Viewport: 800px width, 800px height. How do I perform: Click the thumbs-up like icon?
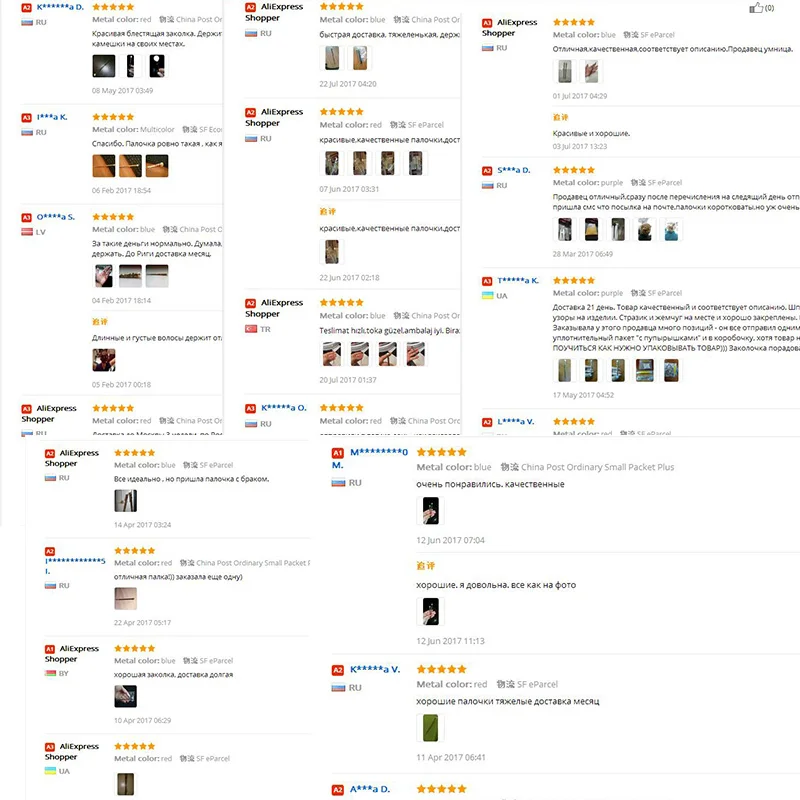pyautogui.click(x=756, y=8)
